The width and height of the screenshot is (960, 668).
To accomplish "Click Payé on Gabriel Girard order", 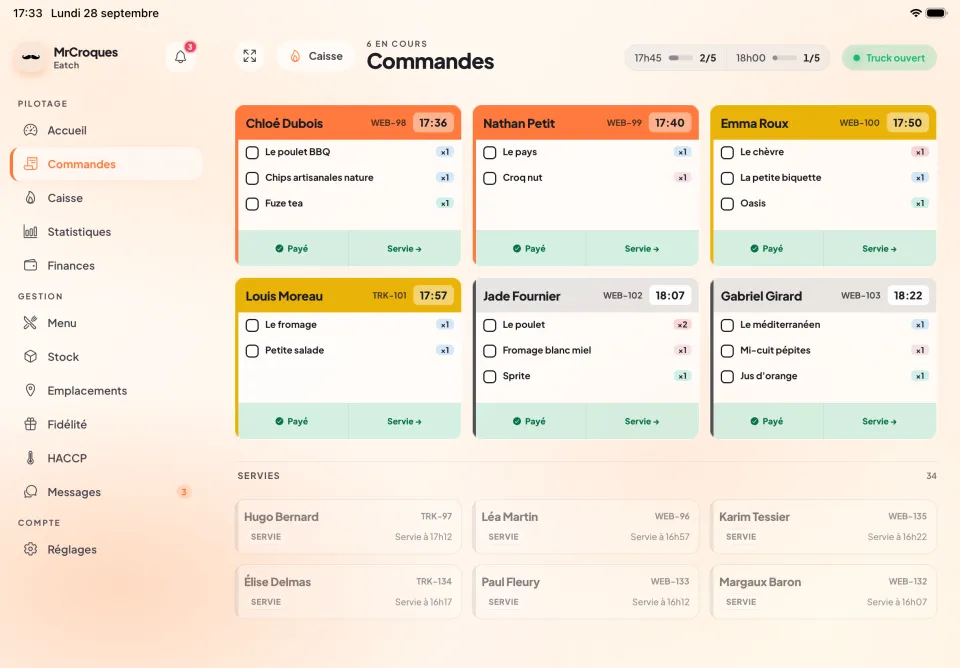I will point(768,421).
